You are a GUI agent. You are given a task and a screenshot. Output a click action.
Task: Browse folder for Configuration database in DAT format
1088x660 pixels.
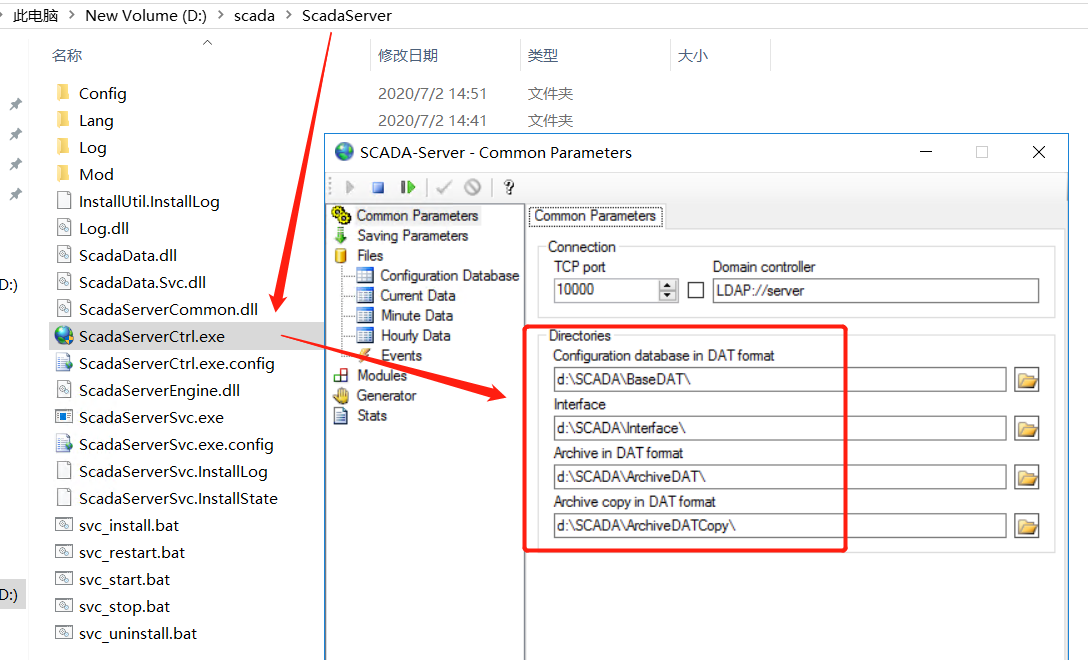[1026, 380]
